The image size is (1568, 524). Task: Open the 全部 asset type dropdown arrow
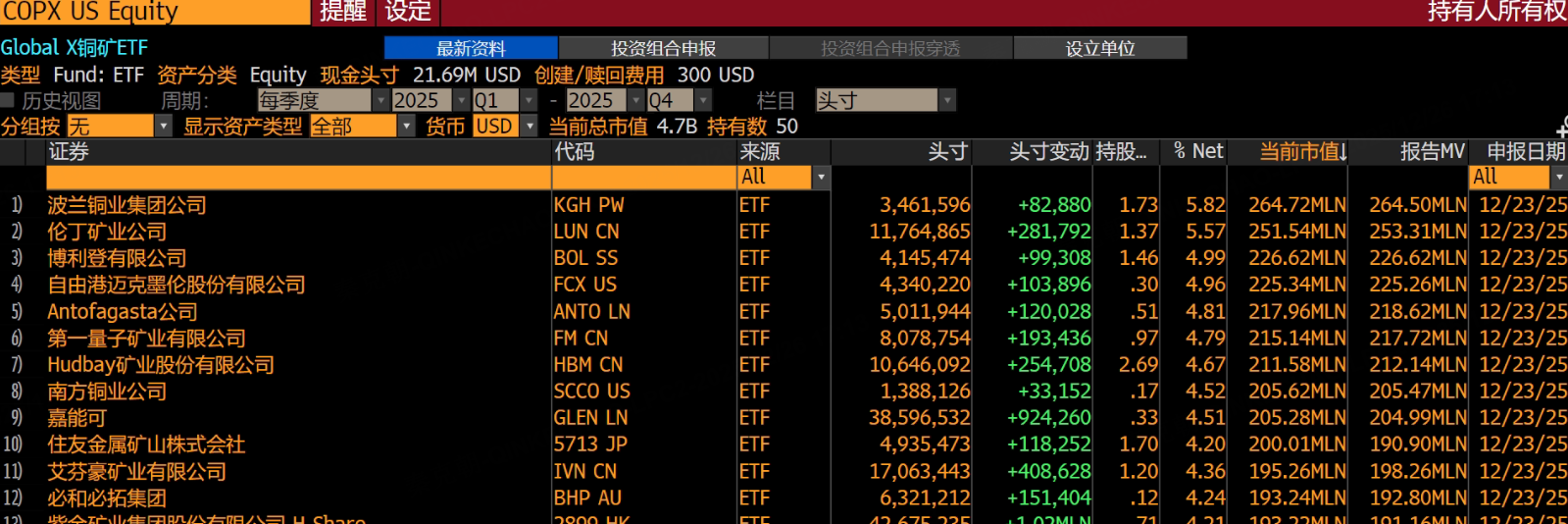point(406,126)
